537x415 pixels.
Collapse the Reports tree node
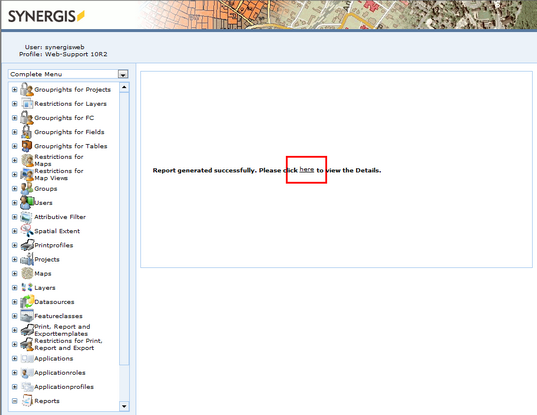pyautogui.click(x=14, y=401)
